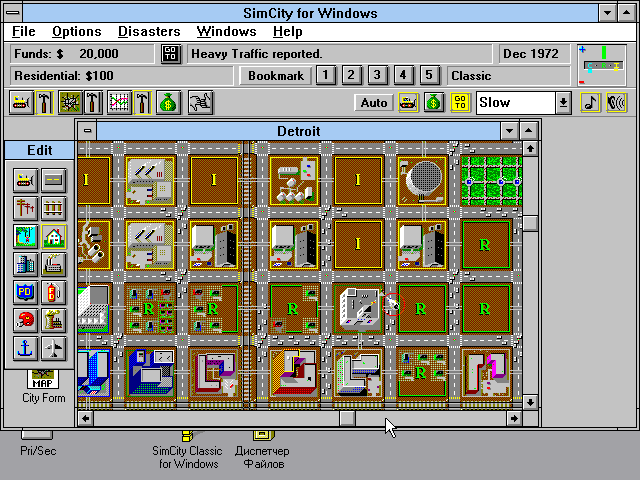Click the RCI demand indicator graph
640x480 pixels.
(x=602, y=65)
